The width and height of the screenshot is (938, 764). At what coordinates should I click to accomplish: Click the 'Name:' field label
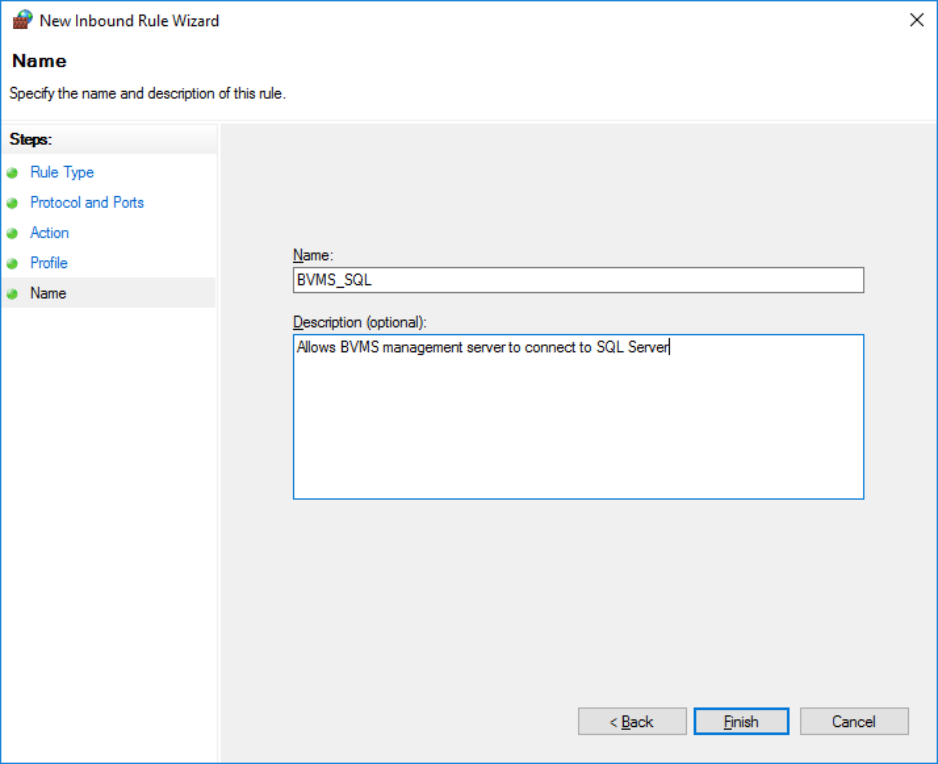pos(312,256)
